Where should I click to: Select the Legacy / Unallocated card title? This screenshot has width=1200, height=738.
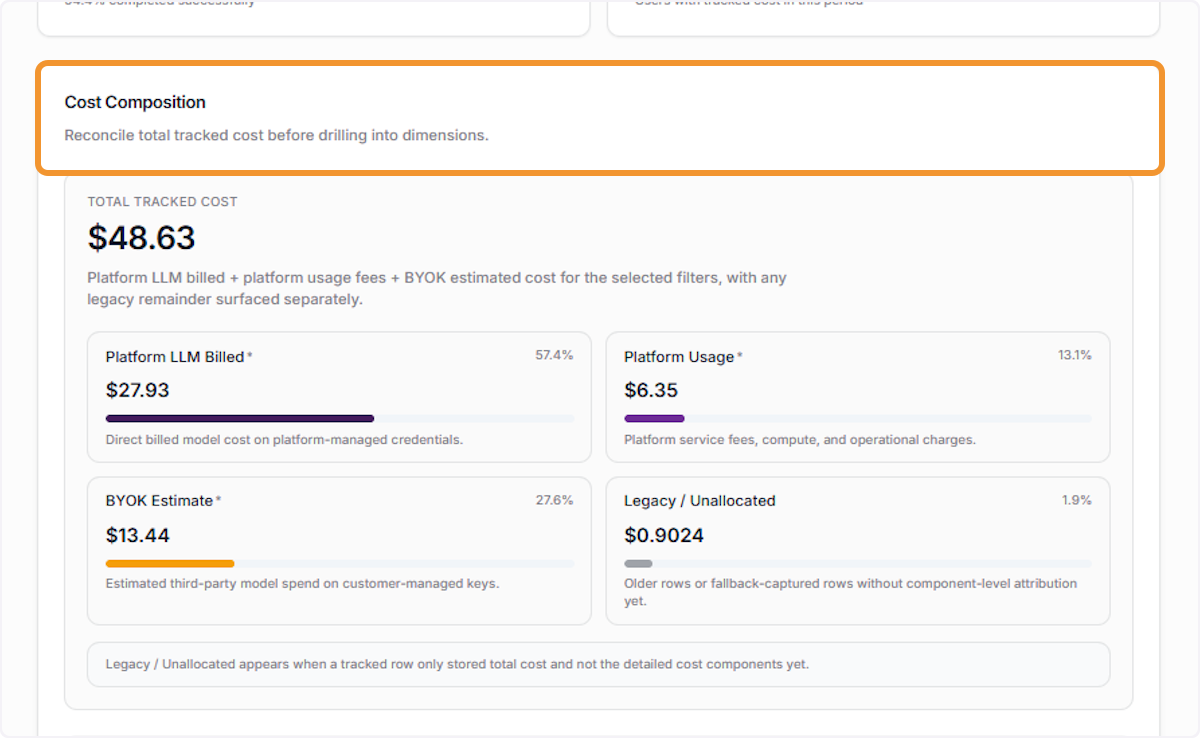tap(700, 501)
